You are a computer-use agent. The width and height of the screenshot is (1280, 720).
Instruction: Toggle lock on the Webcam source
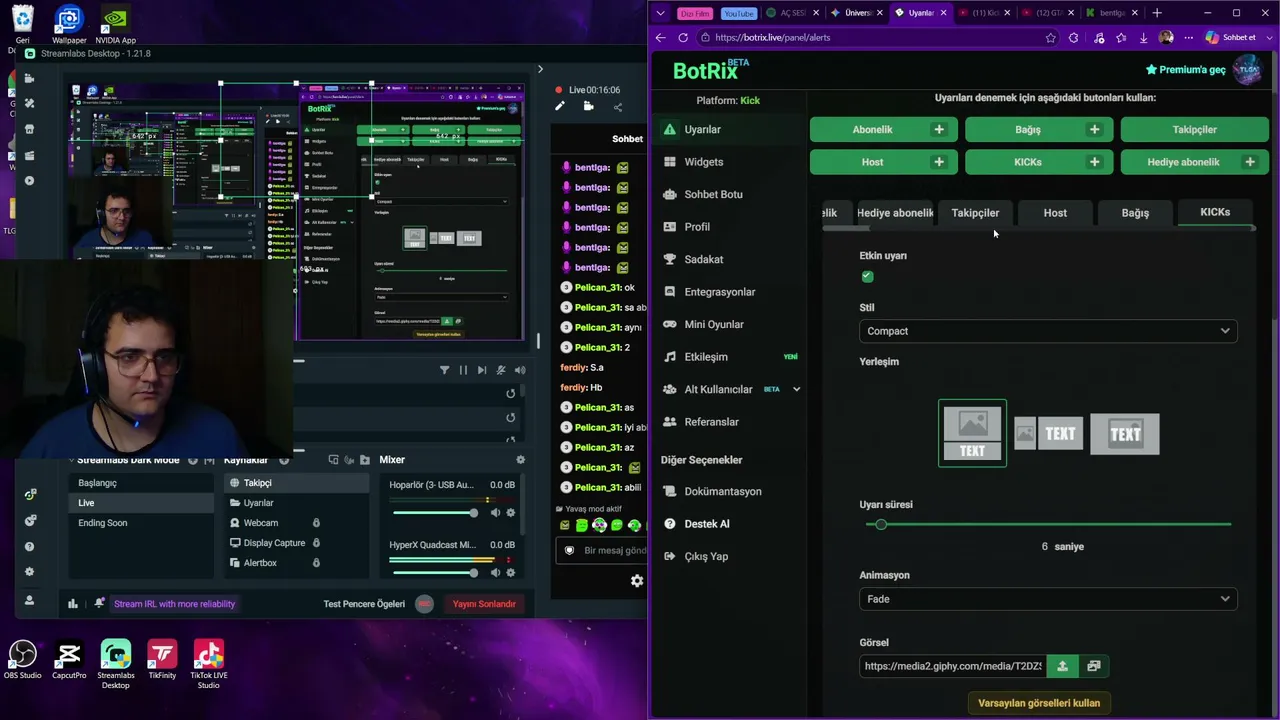tap(316, 523)
